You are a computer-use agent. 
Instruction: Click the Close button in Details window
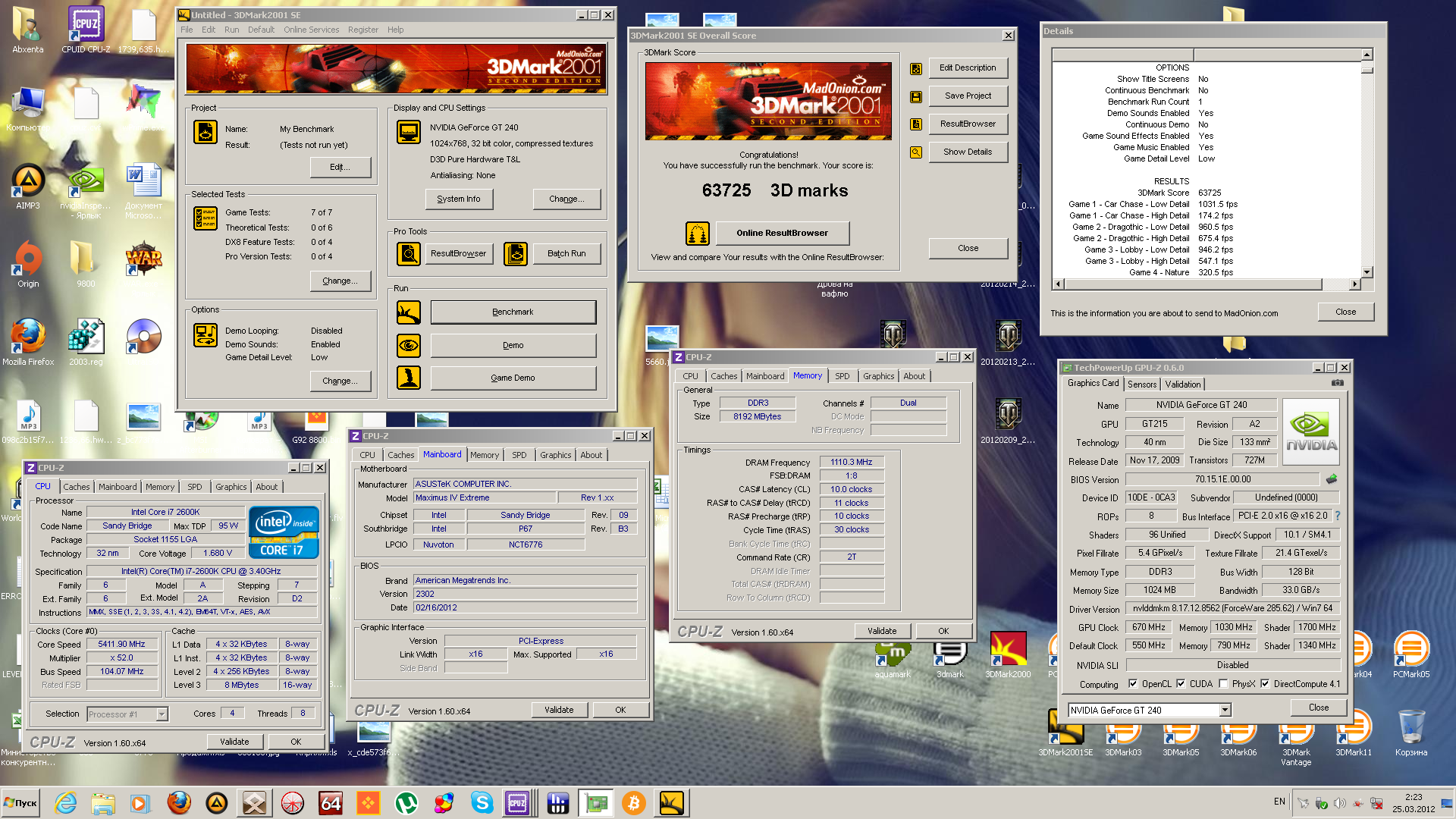tap(1345, 312)
